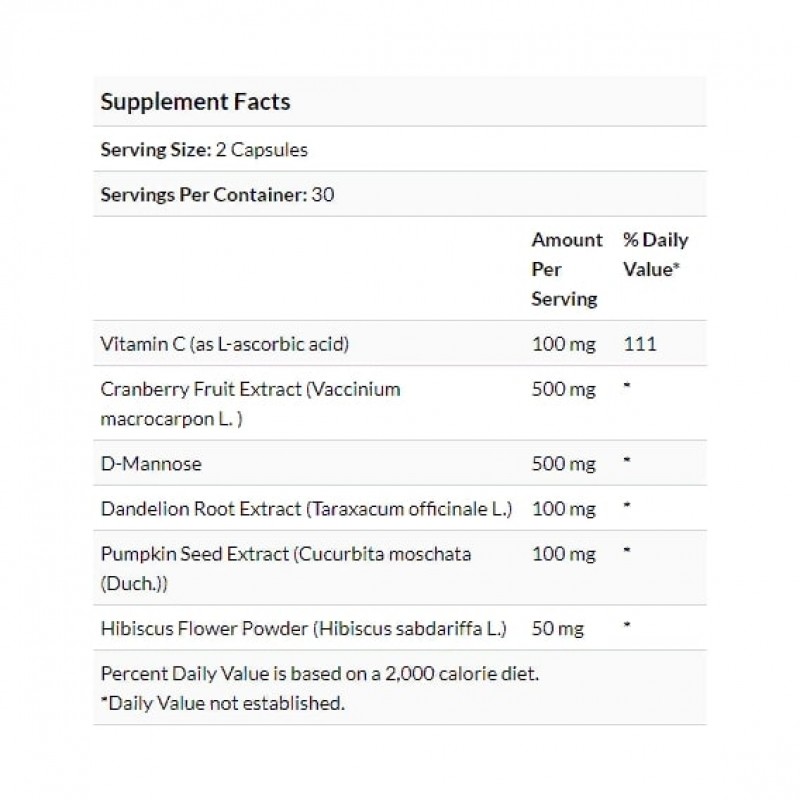
Task: Select the Vitamin C ingredient name
Action: tap(225, 344)
